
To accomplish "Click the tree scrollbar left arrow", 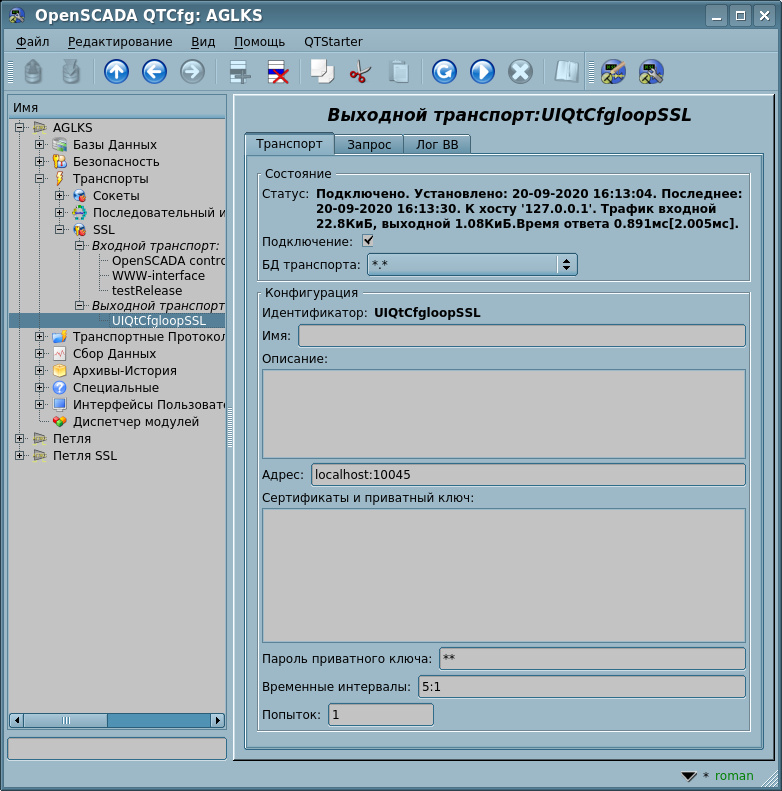I will tap(17, 720).
